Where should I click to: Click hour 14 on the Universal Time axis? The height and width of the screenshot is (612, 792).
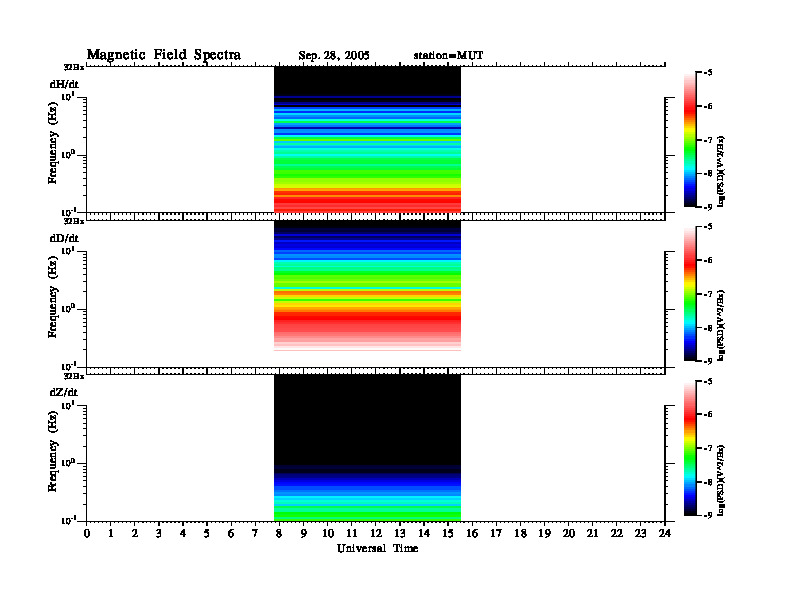point(424,534)
